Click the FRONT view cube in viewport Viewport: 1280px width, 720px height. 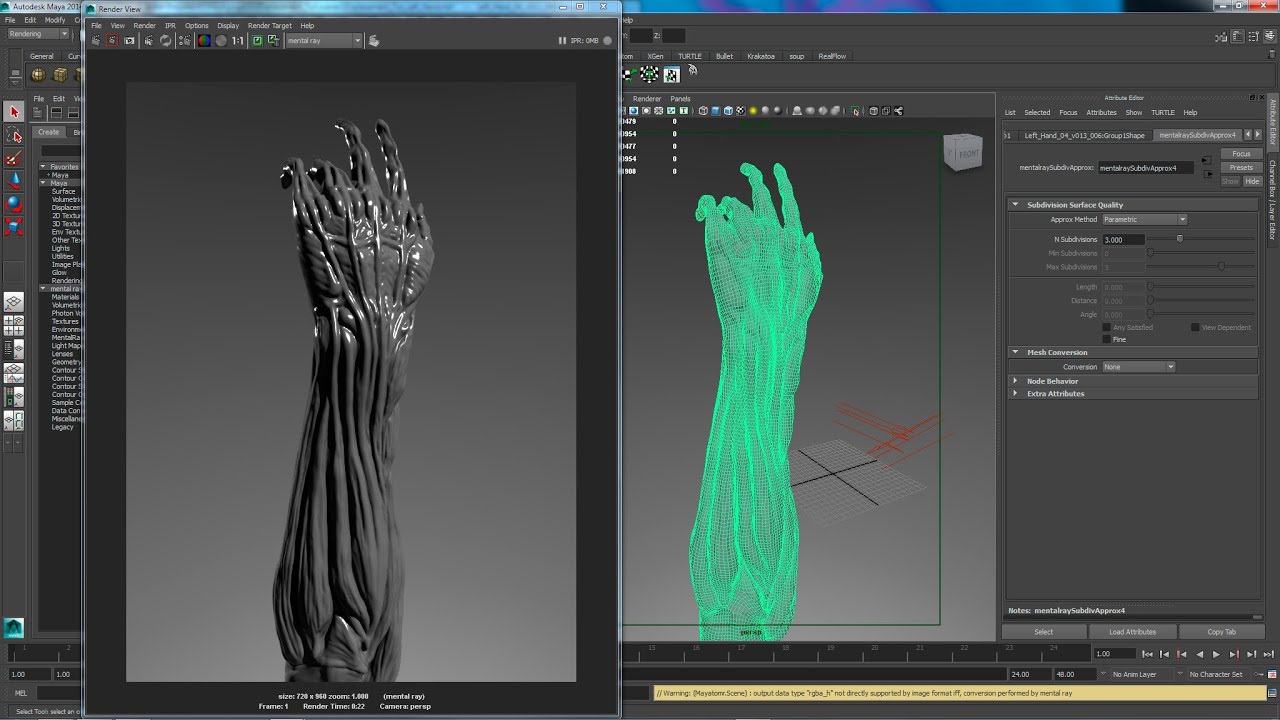click(965, 152)
